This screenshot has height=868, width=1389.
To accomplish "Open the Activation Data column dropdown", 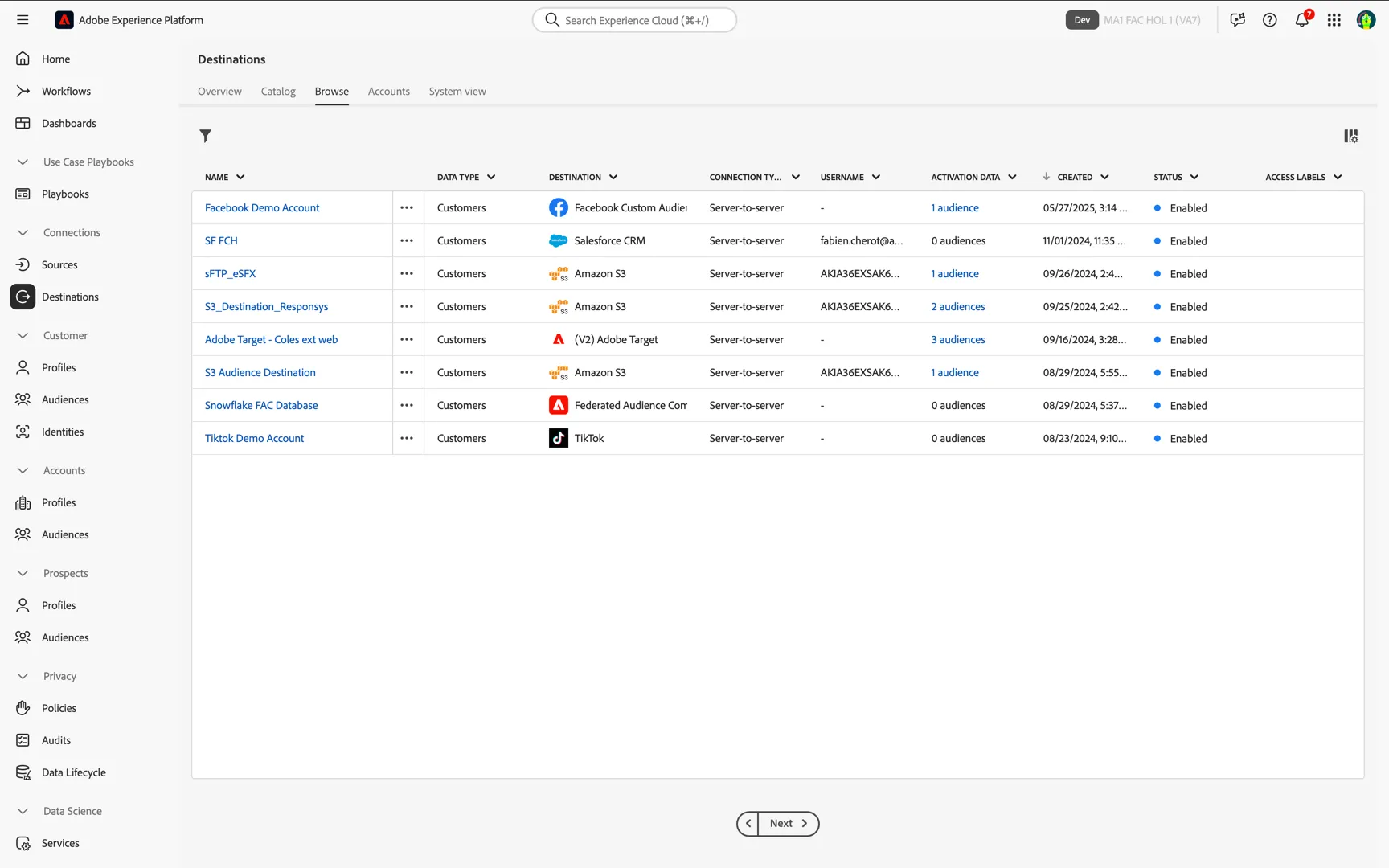I will pos(1012,177).
